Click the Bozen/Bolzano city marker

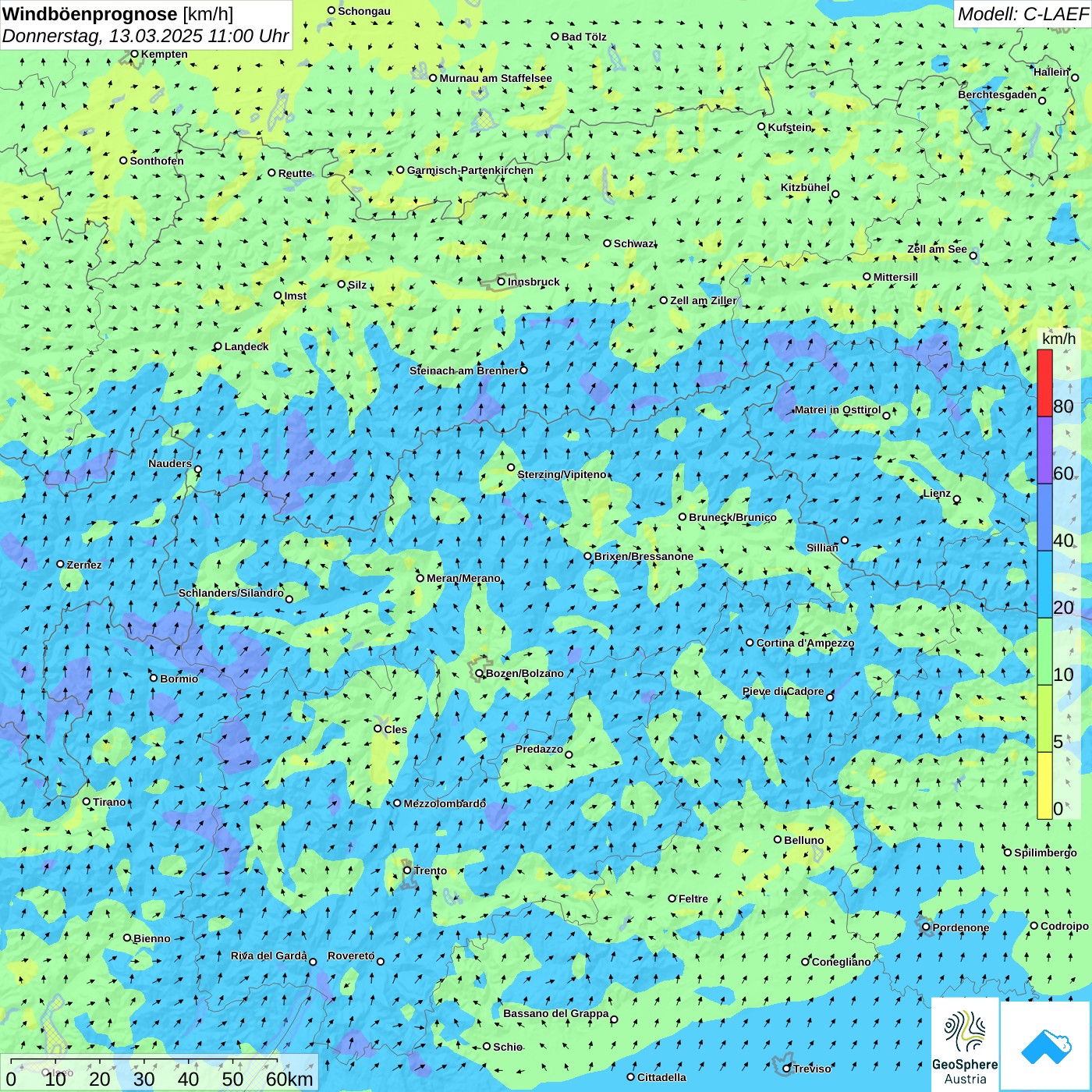coord(480,673)
